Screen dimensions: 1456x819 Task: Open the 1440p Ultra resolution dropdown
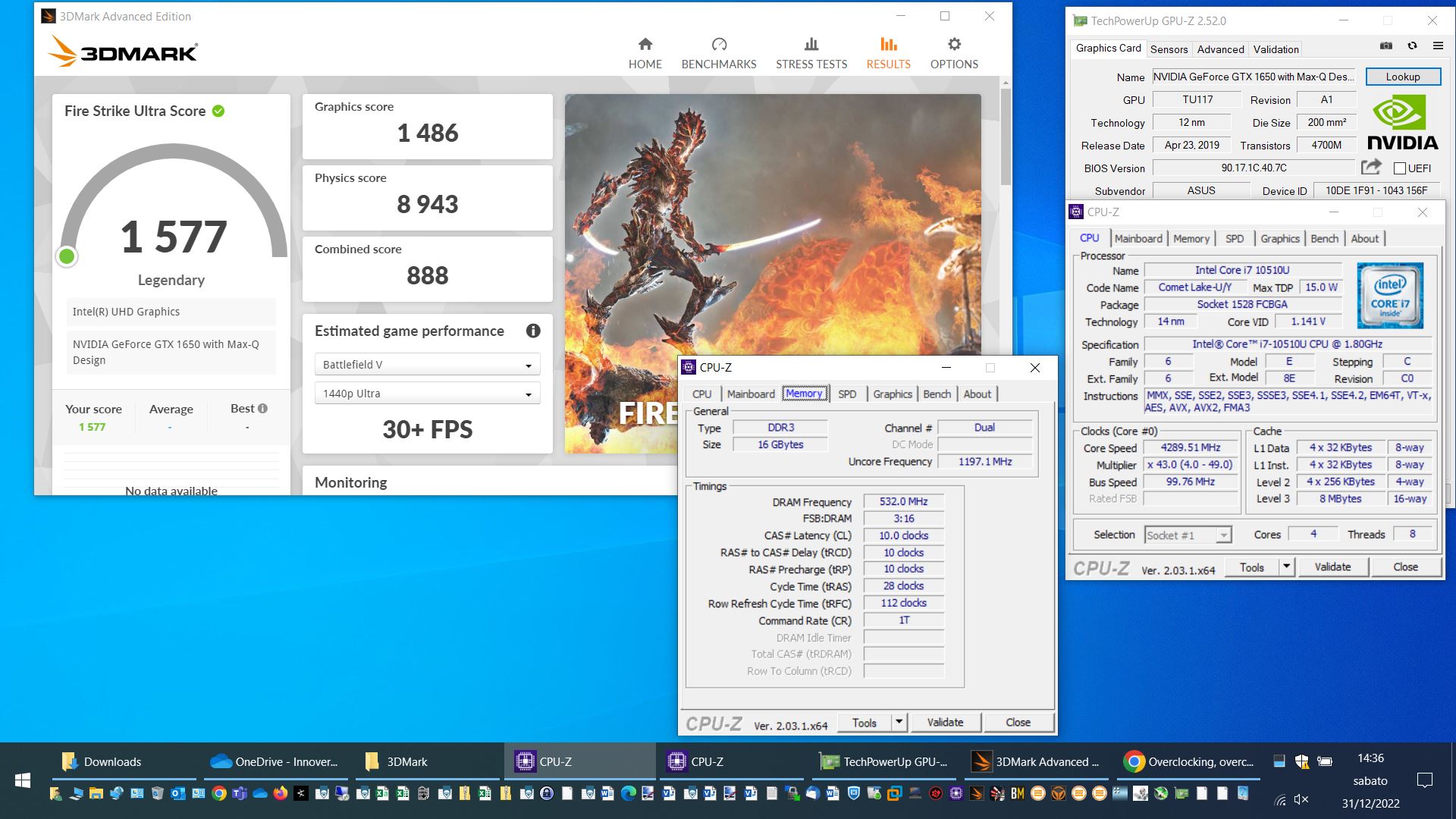coord(427,394)
